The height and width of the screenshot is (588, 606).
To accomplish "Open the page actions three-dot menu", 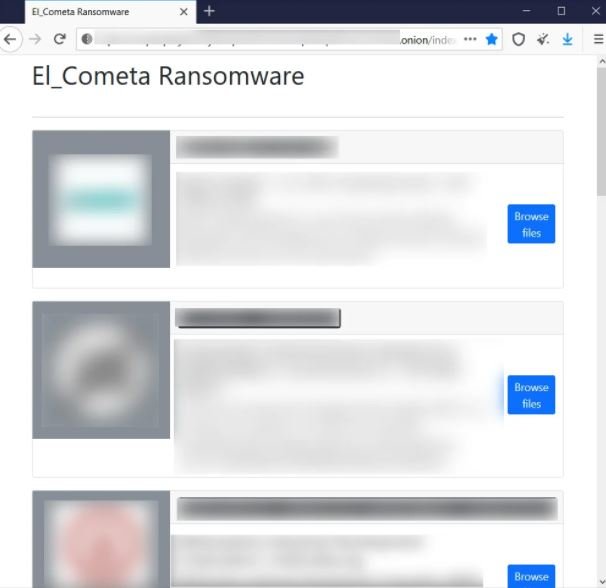I will (x=470, y=39).
